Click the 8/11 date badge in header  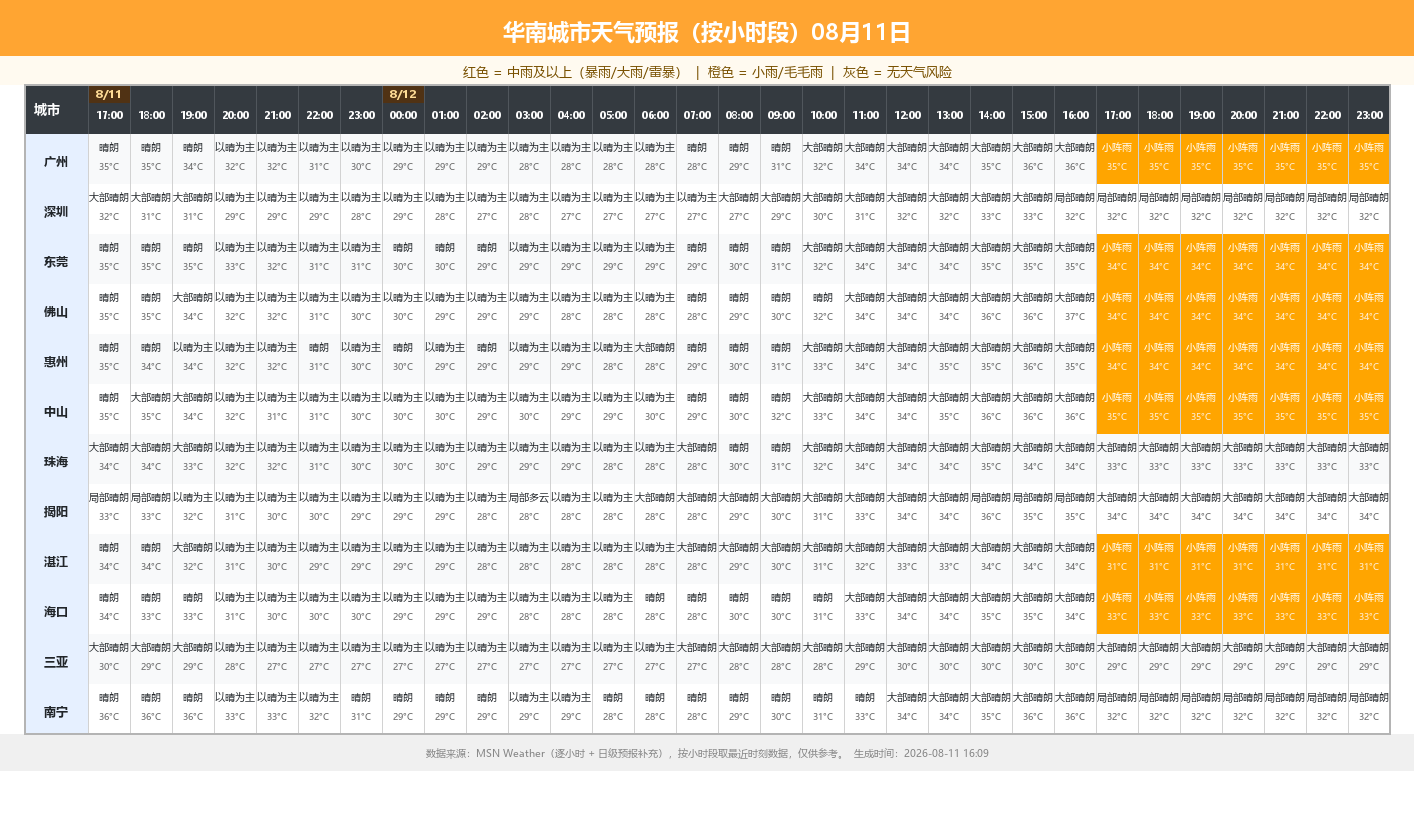[x=109, y=95]
